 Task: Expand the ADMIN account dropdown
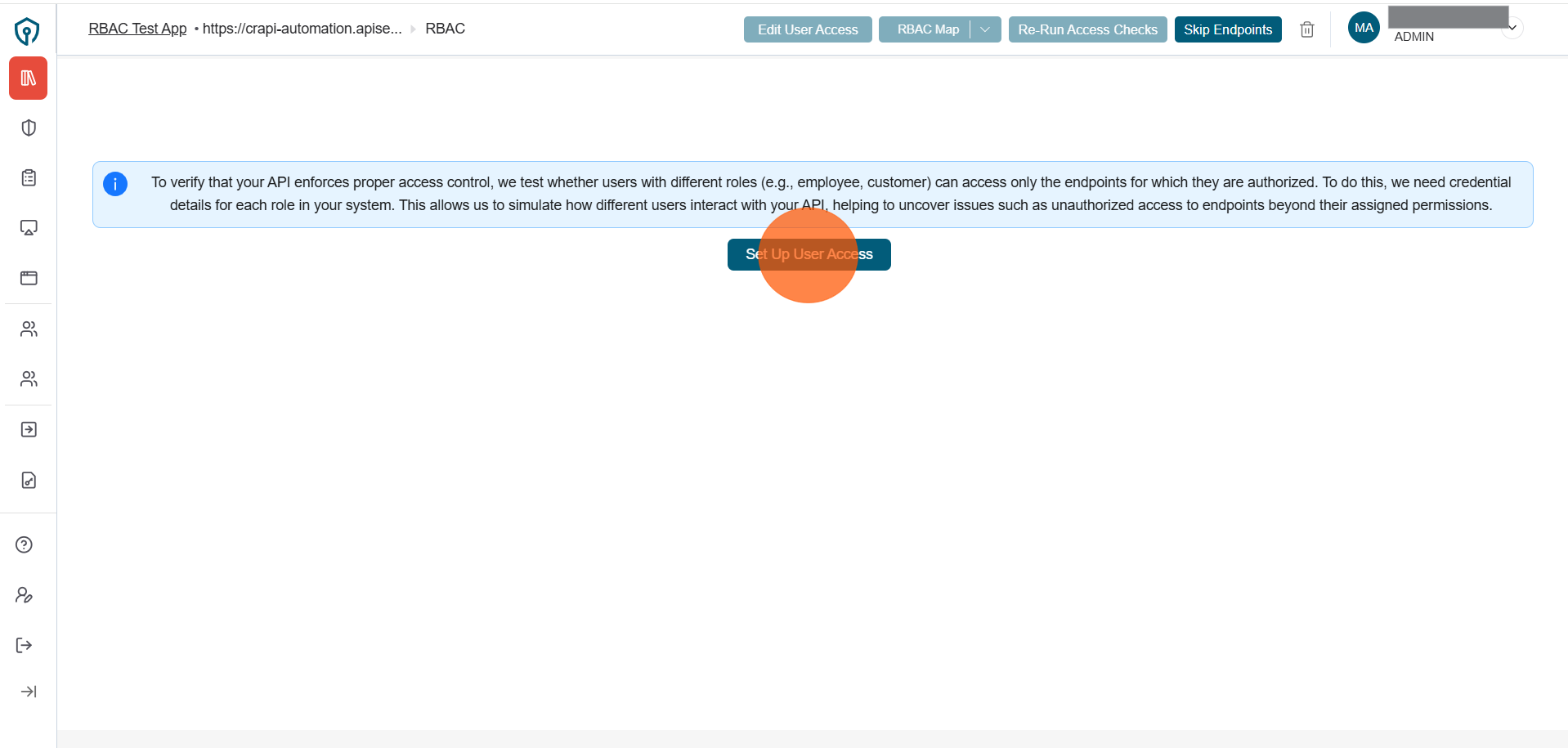click(x=1512, y=27)
